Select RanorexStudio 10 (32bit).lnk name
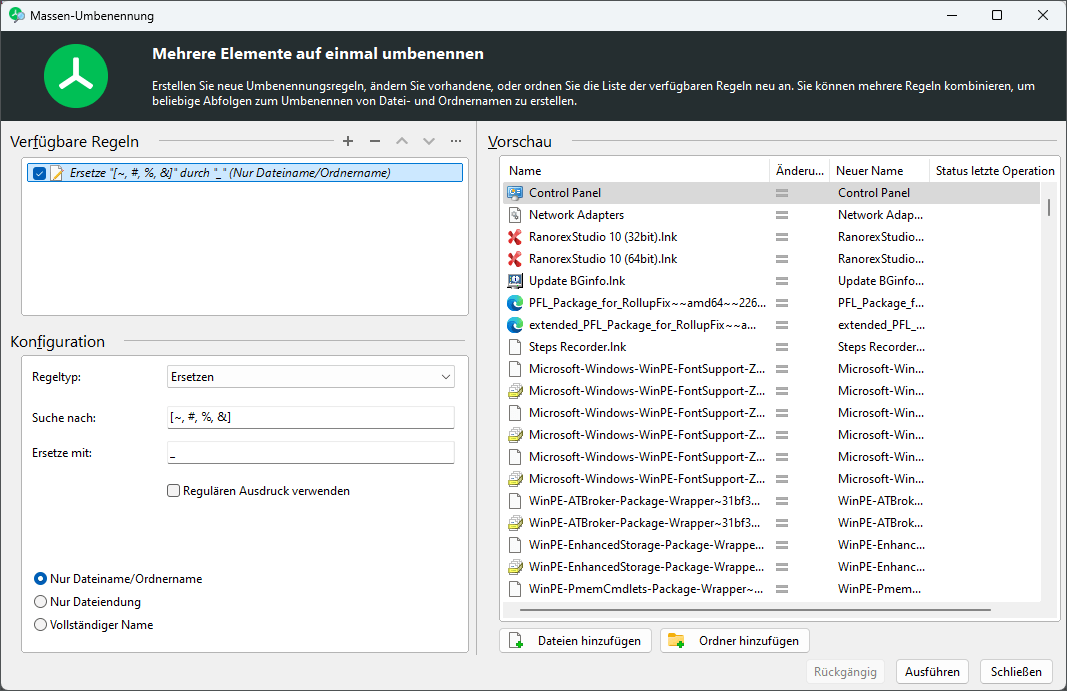Image resolution: width=1067 pixels, height=691 pixels. click(x=603, y=237)
